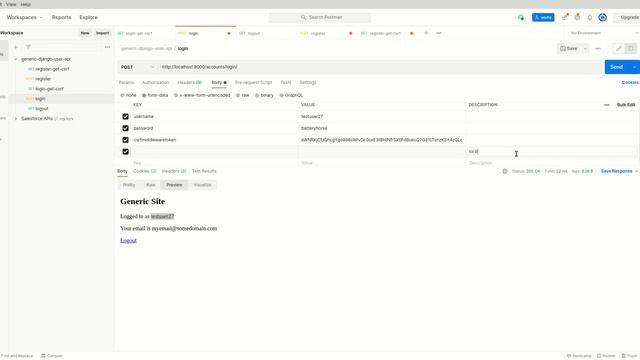Open the Send button dropdown arrow
This screenshot has height=360, width=640.
[x=635, y=67]
